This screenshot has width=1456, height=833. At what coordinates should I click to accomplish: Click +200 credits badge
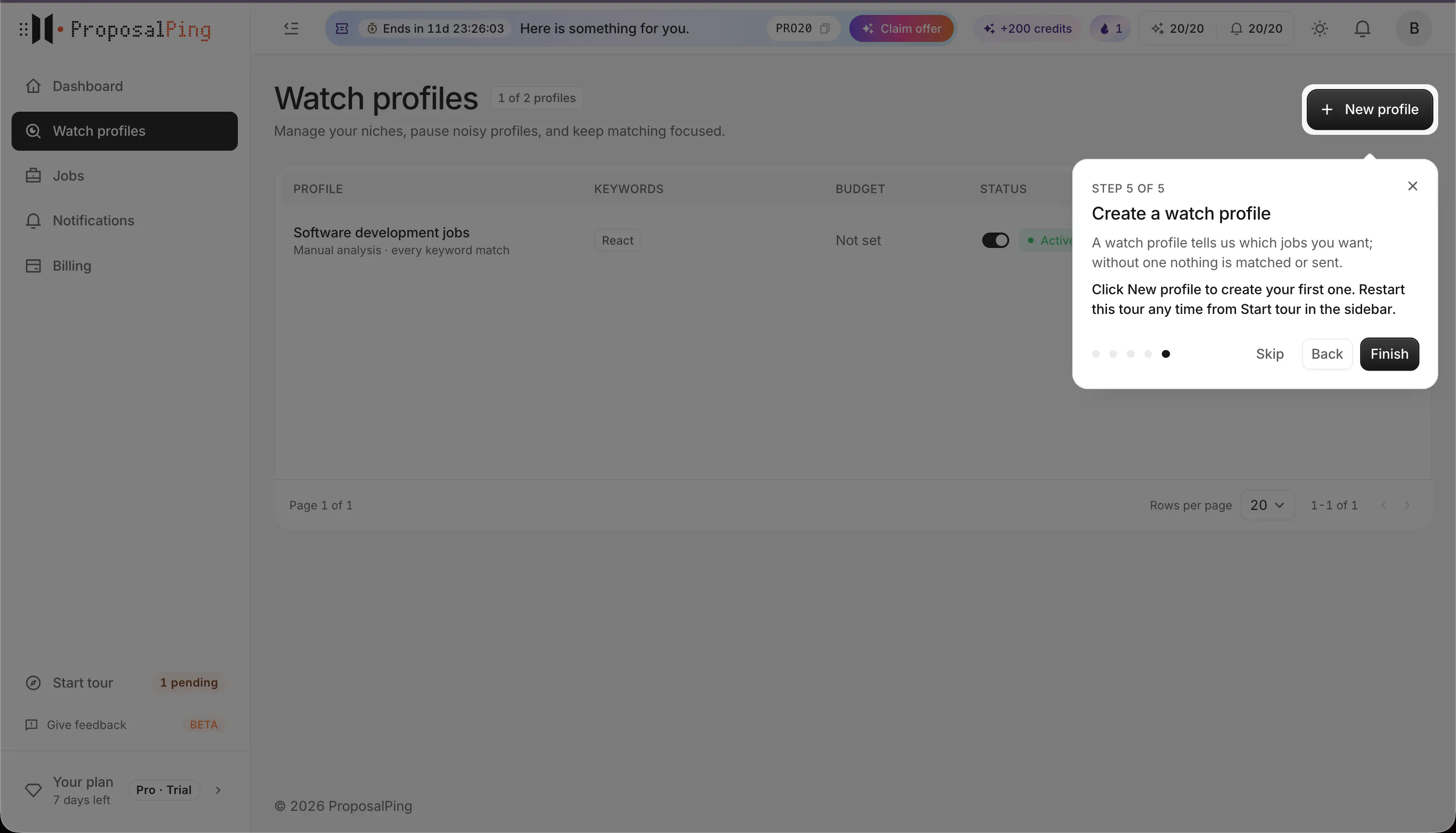click(x=1027, y=28)
